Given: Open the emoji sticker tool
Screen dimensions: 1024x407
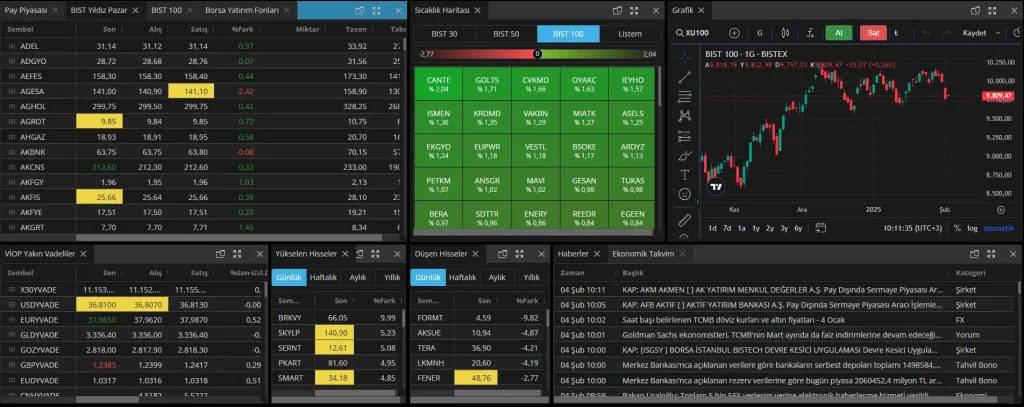Looking at the screenshot, I should pos(684,194).
